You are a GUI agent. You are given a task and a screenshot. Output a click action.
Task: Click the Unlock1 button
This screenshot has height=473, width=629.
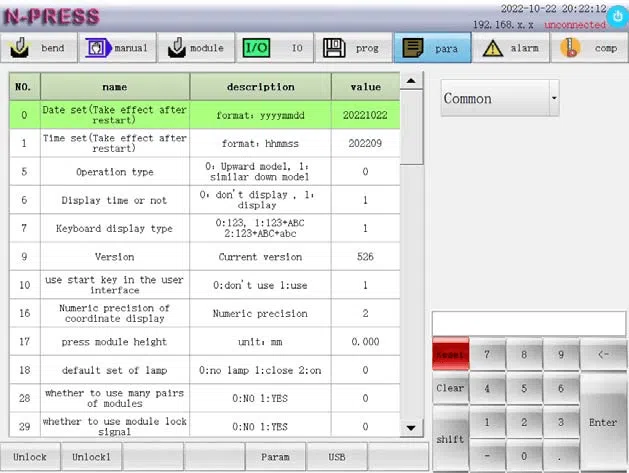coord(91,457)
